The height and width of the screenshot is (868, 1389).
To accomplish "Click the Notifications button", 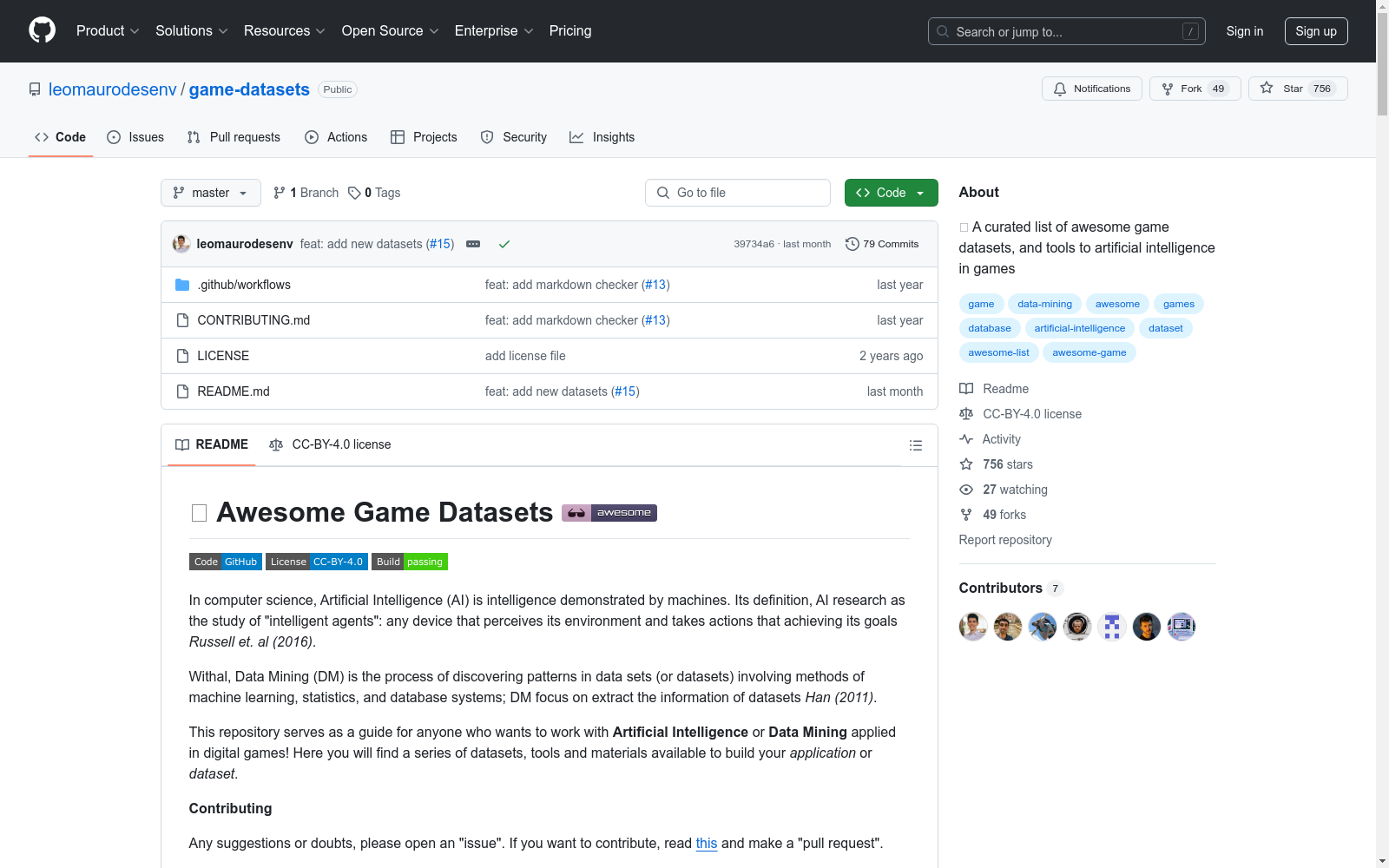I will 1092,89.
